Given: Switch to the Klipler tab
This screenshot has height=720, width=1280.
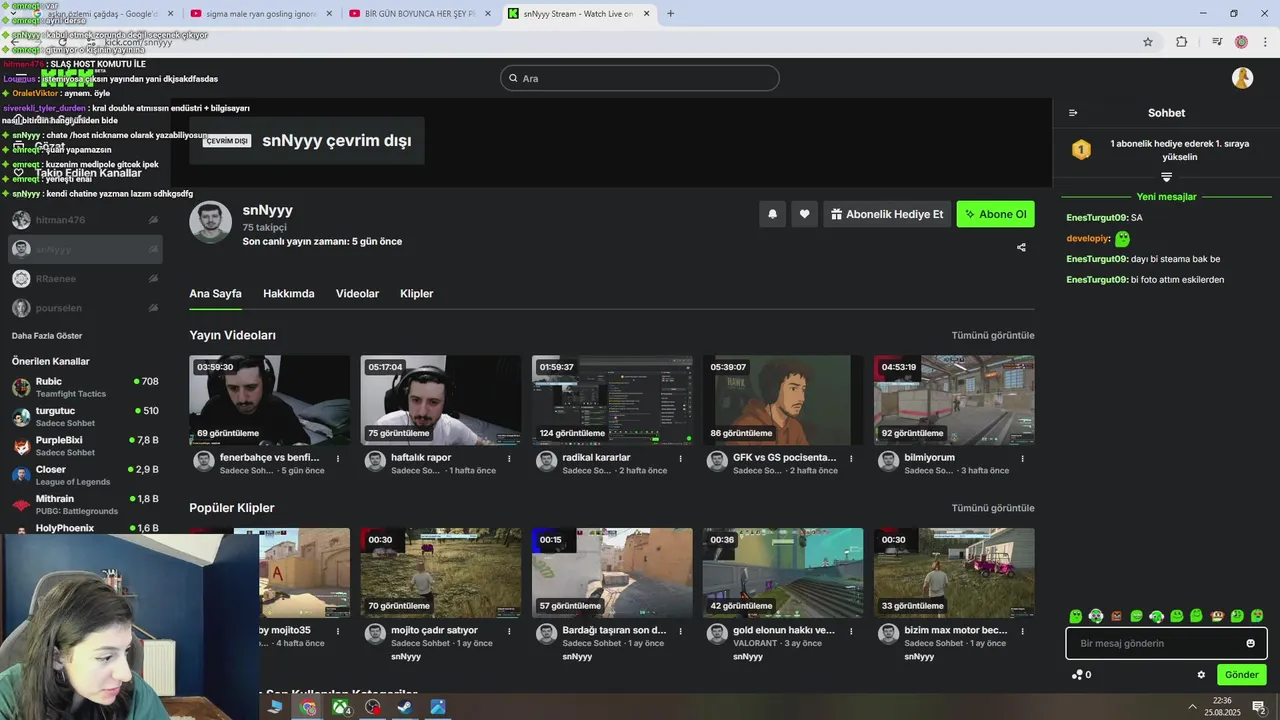Looking at the screenshot, I should click(x=416, y=294).
